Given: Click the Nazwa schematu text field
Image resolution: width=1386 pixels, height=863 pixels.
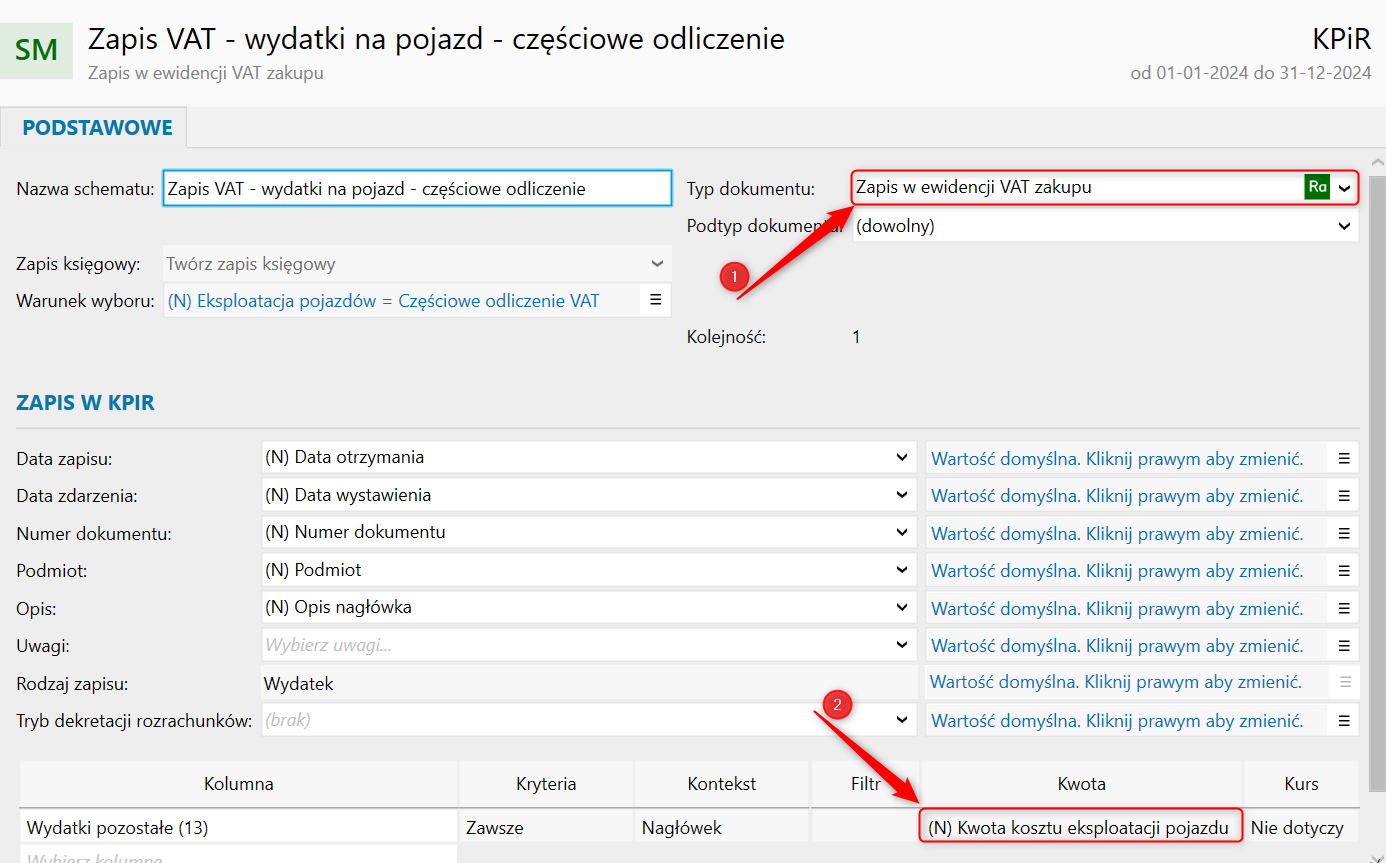Looking at the screenshot, I should tap(417, 188).
